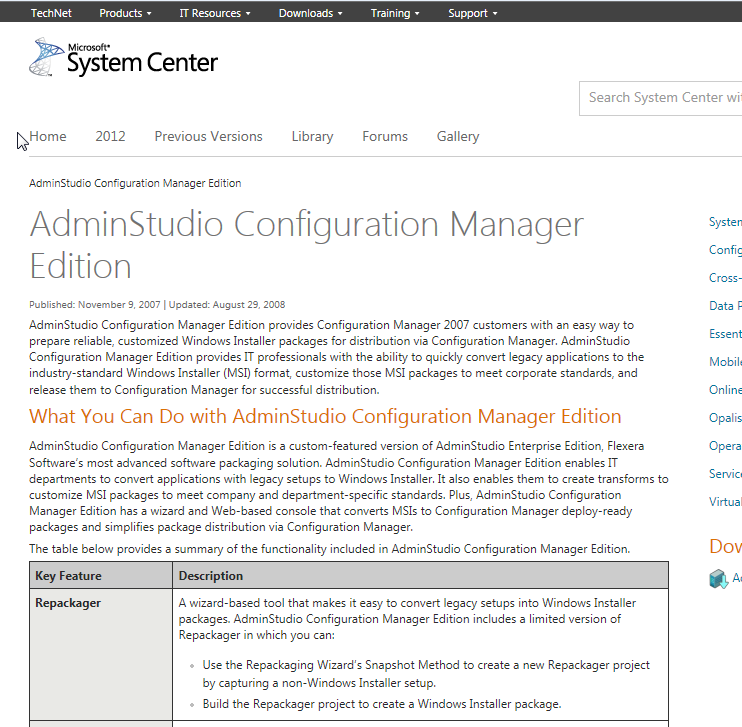The width and height of the screenshot is (742, 727).
Task: Open the Downloads dropdown in top bar
Action: [x=310, y=13]
